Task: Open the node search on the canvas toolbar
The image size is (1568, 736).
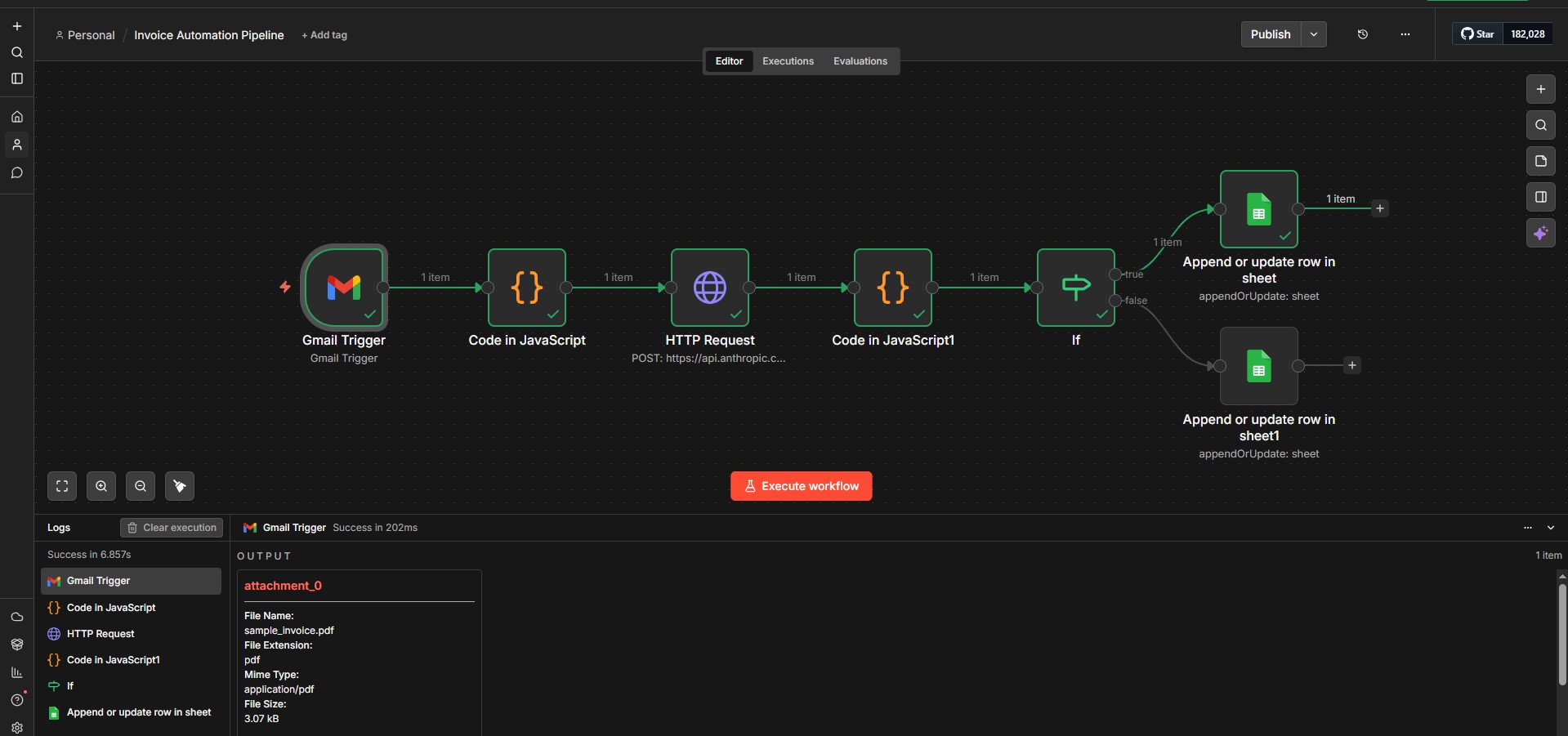Action: [1541, 126]
